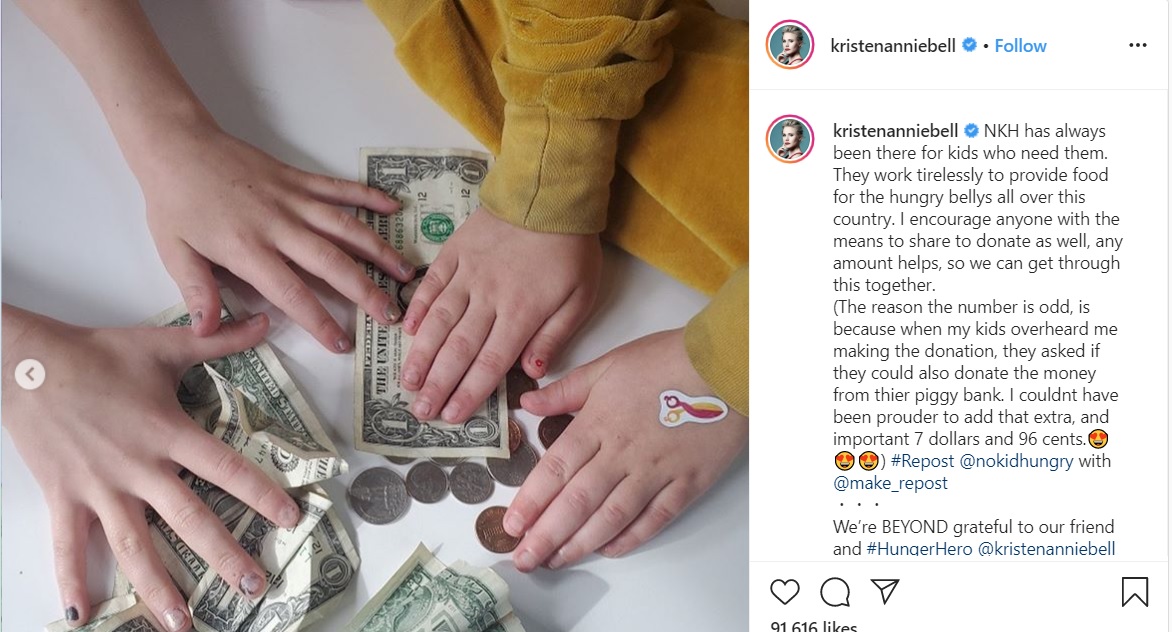The height and width of the screenshot is (632, 1172).
Task: Click the verified badge next to the header username
Action: pos(969,45)
